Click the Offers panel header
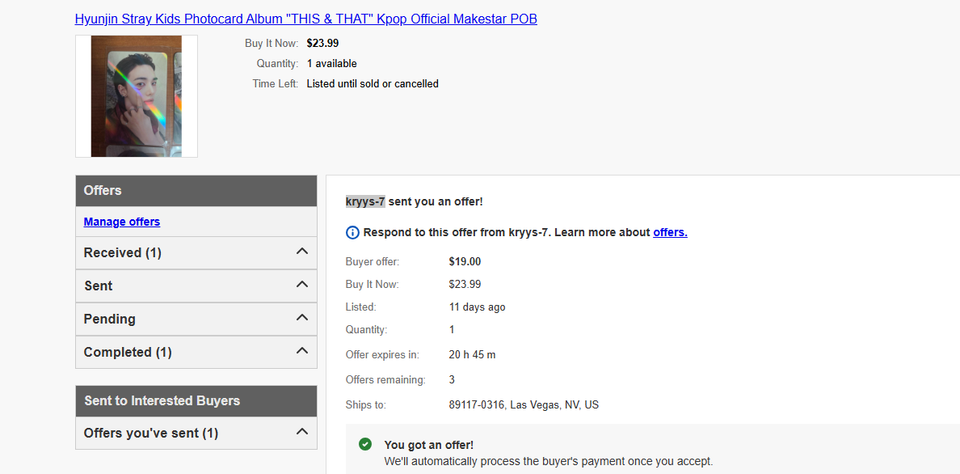 pyautogui.click(x=196, y=190)
